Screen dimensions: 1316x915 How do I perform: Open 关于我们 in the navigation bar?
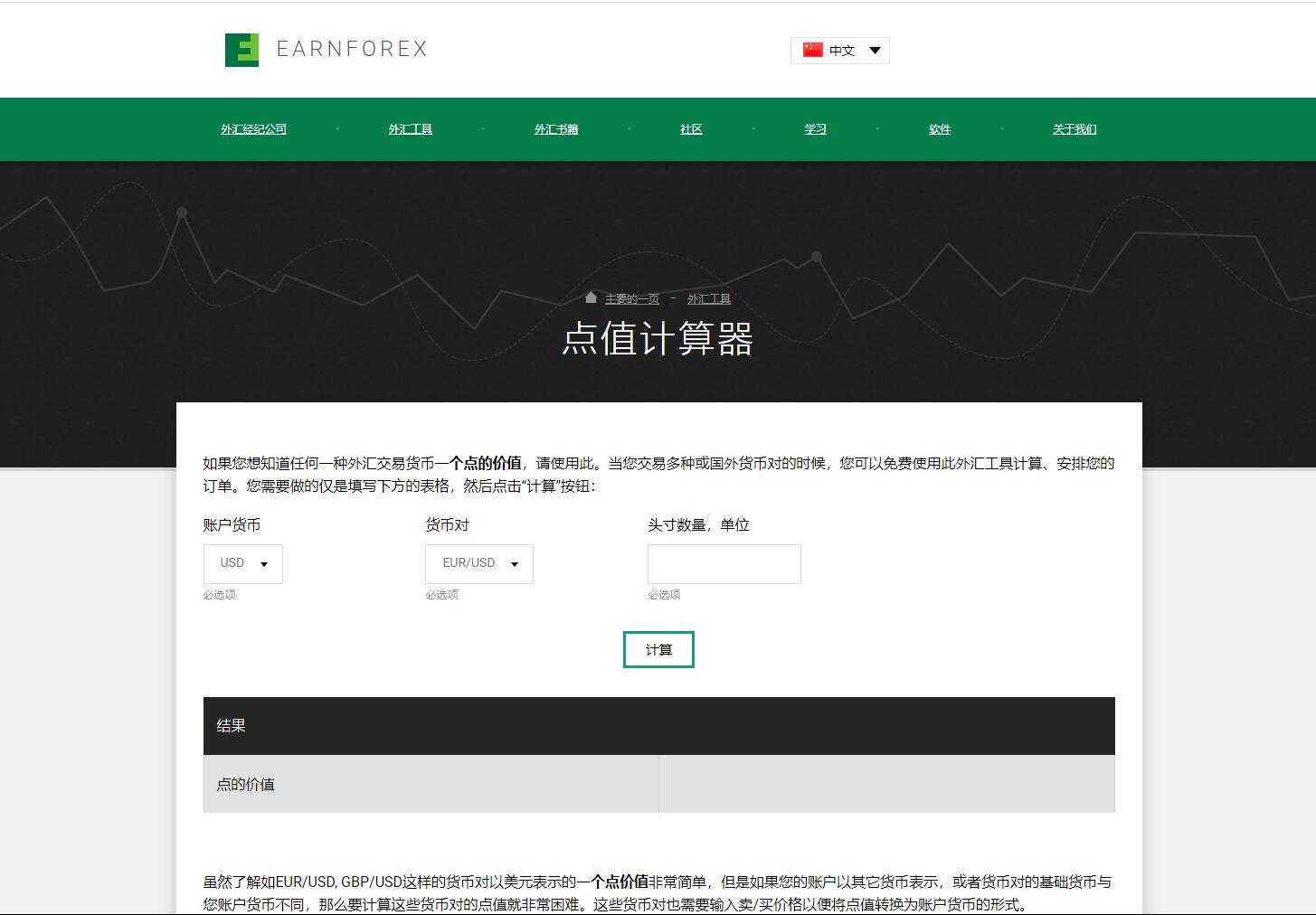1074,129
